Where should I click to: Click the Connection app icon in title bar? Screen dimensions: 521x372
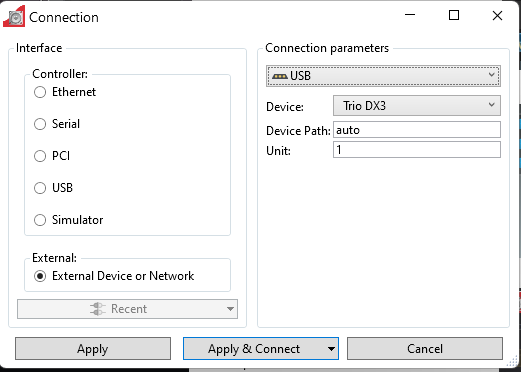coord(14,17)
